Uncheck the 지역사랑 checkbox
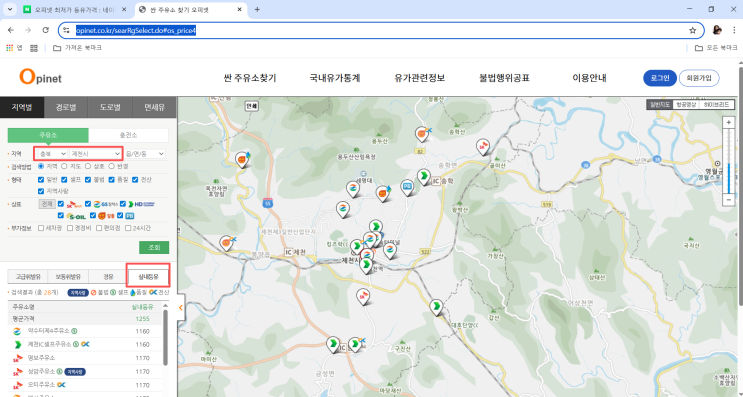The image size is (743, 397). 41,191
